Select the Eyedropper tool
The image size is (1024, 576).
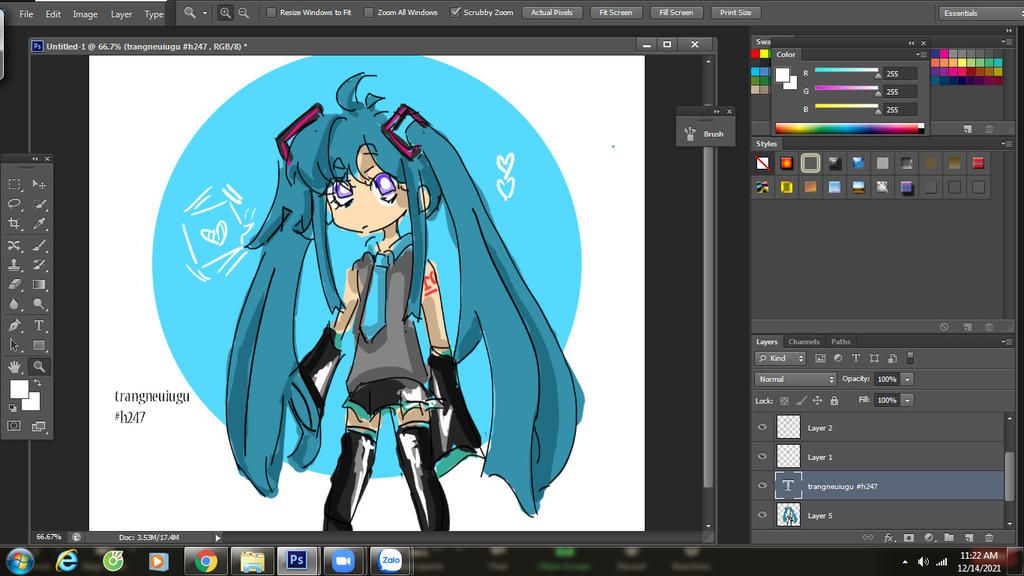(39, 224)
